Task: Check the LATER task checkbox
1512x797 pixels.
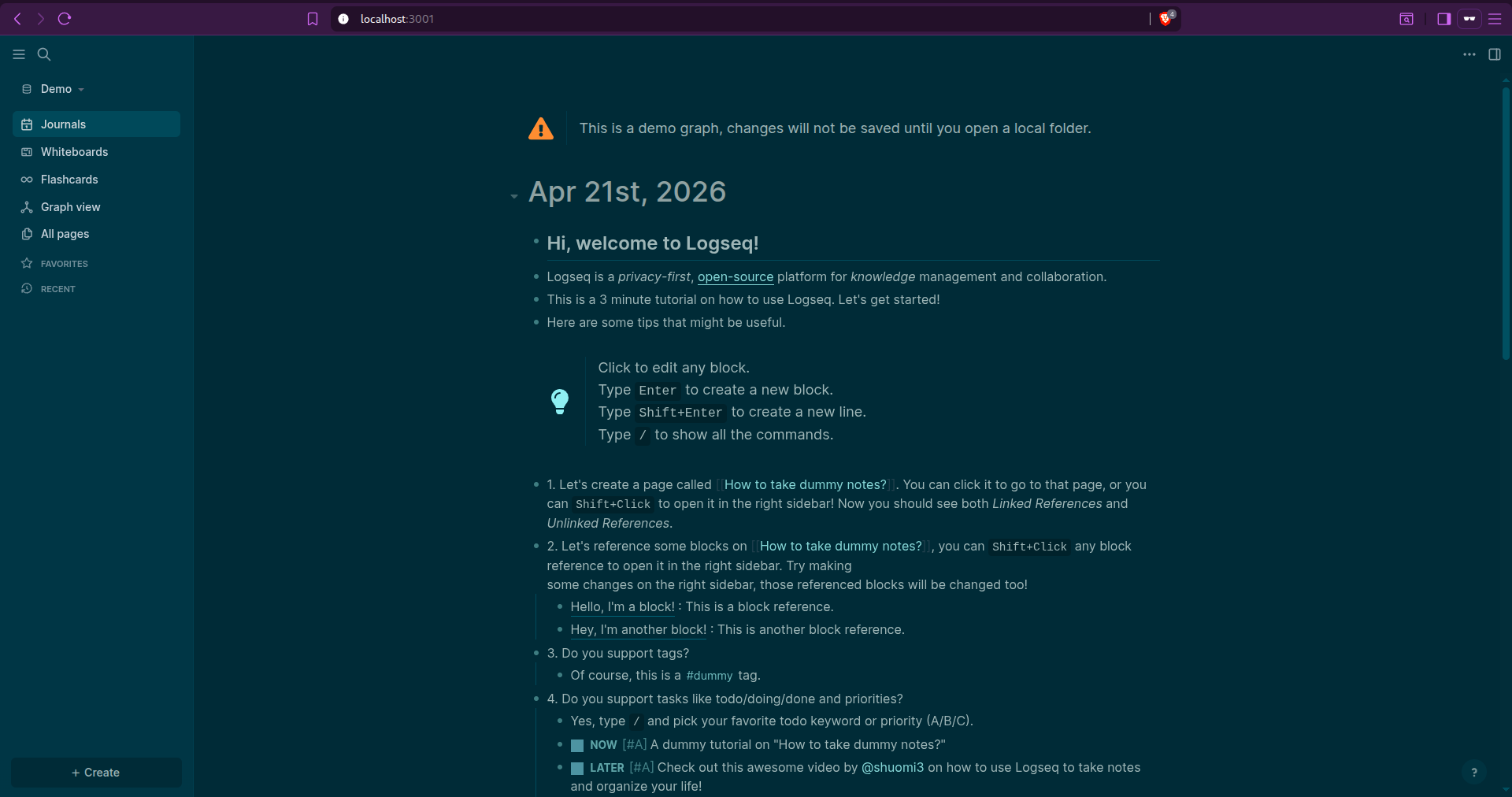Action: (577, 768)
